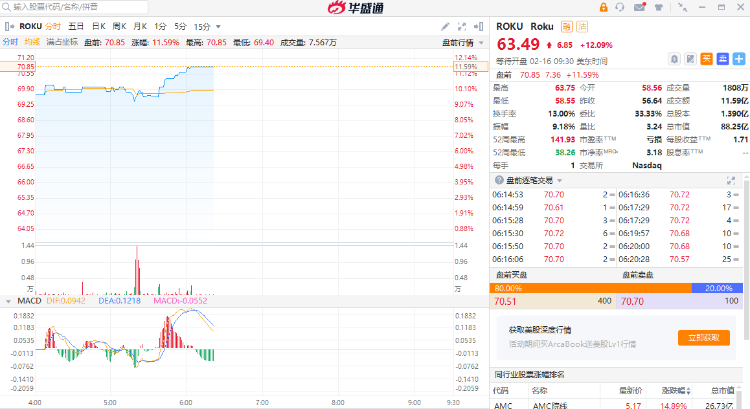Add ROKU to watchlist with plus icon
750x409 pixels.
pos(739,59)
